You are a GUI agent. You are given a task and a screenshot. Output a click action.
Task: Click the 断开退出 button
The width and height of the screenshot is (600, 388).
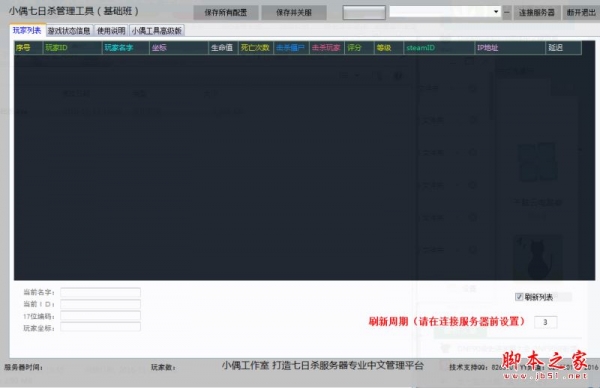(x=581, y=12)
